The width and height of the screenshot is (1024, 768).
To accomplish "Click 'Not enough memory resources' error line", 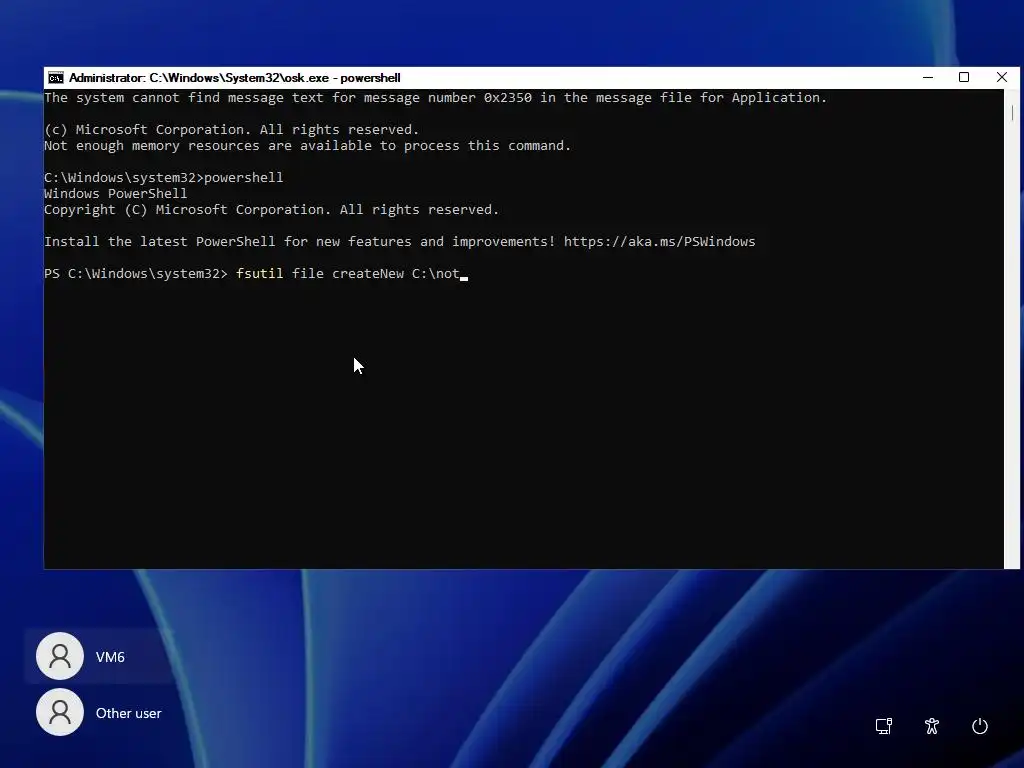I will 308,146.
